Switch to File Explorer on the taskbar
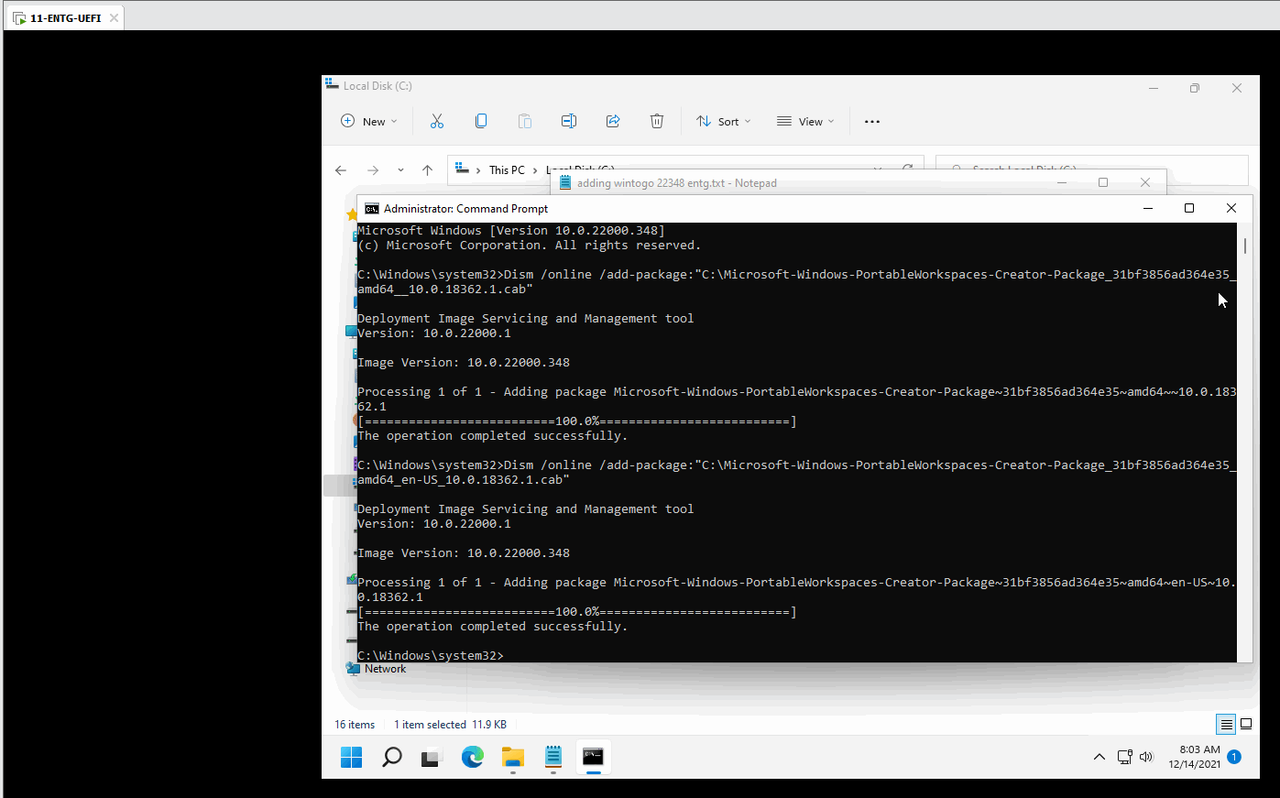 pos(512,757)
